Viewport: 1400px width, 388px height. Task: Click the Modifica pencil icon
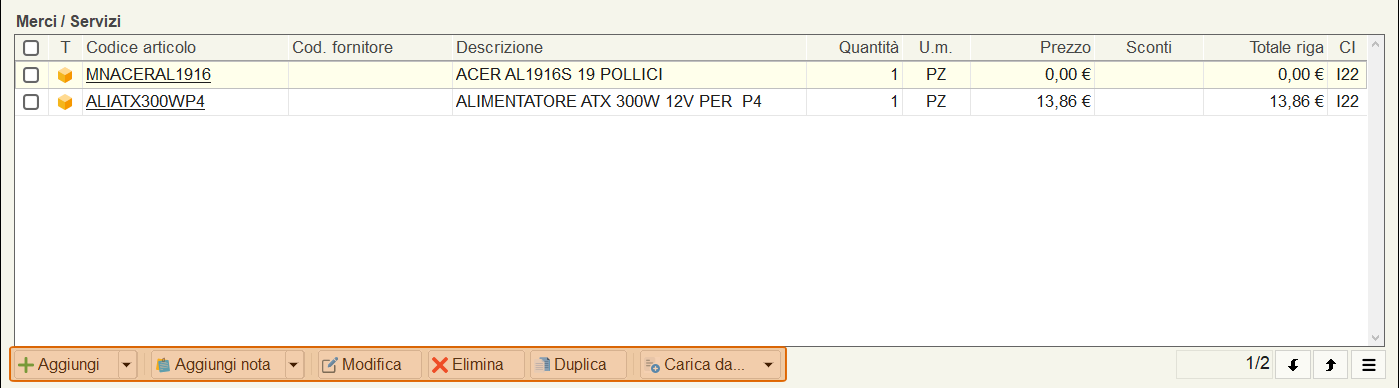329,365
